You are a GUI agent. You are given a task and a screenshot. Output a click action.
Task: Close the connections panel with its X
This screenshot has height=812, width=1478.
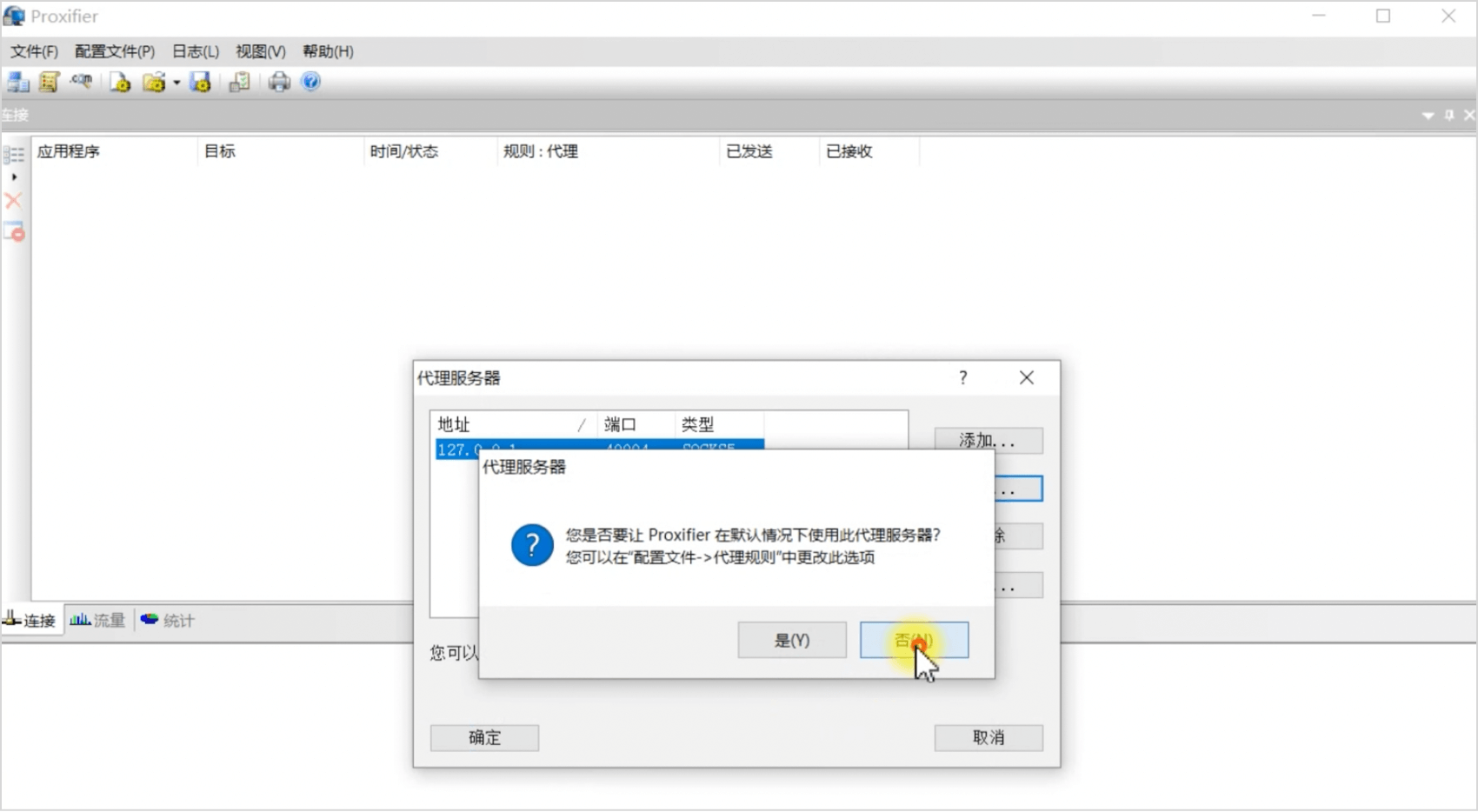[1469, 115]
